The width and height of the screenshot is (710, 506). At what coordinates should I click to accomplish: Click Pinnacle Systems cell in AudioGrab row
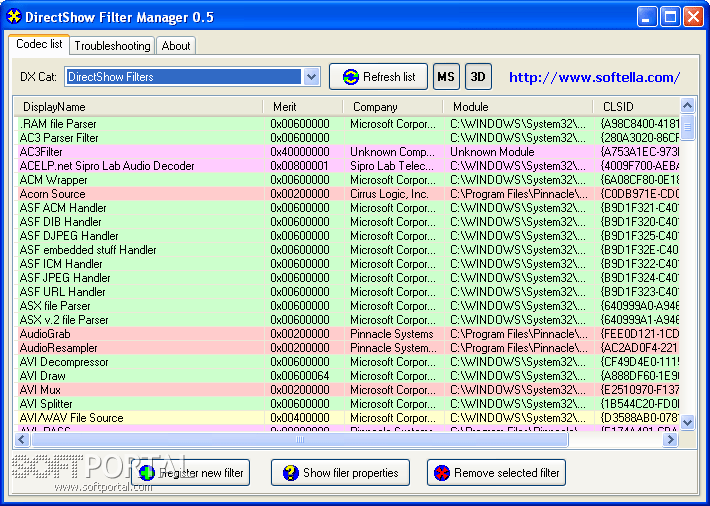click(392, 334)
